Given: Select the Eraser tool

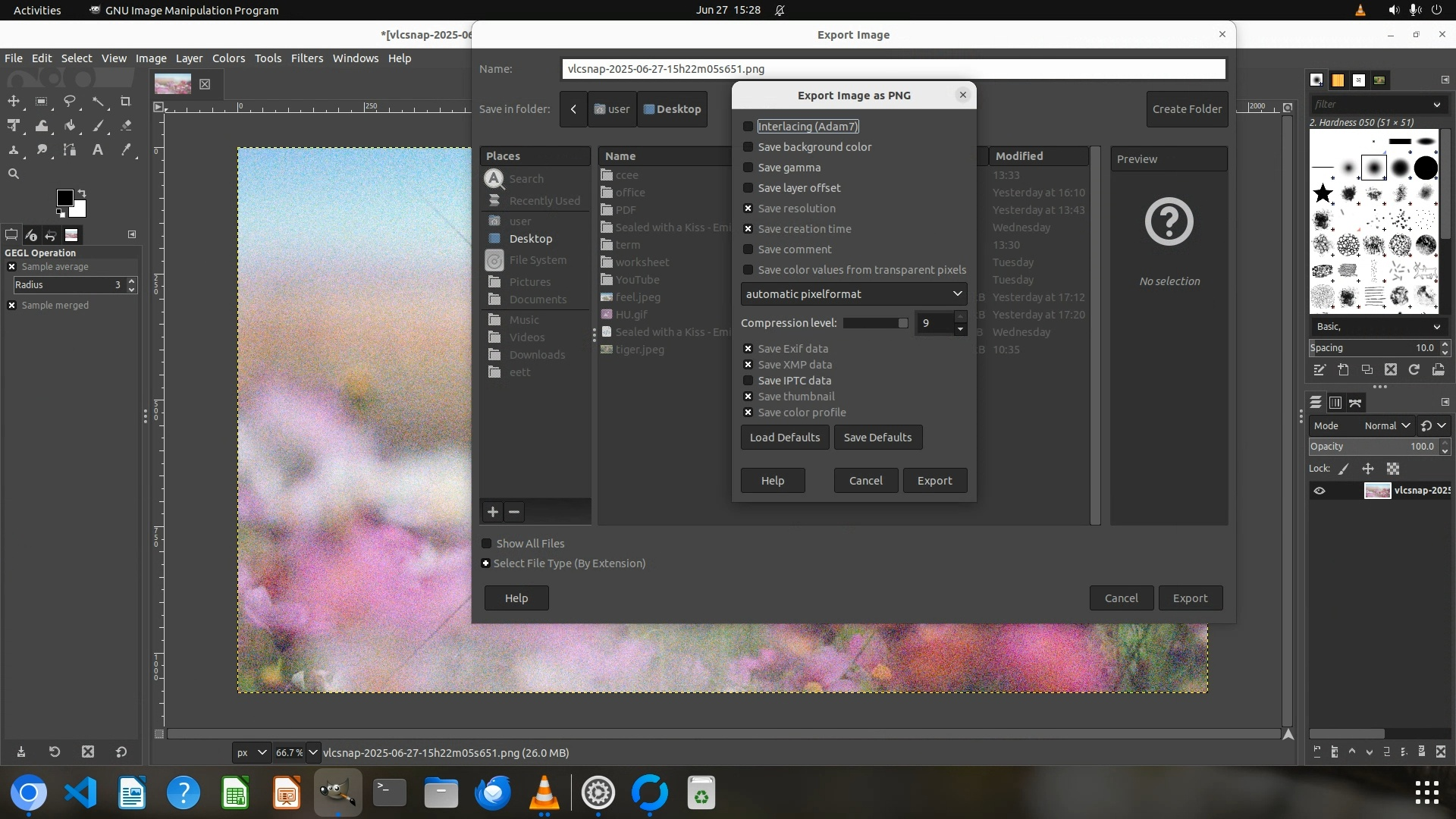Looking at the screenshot, I should pyautogui.click(x=126, y=126).
